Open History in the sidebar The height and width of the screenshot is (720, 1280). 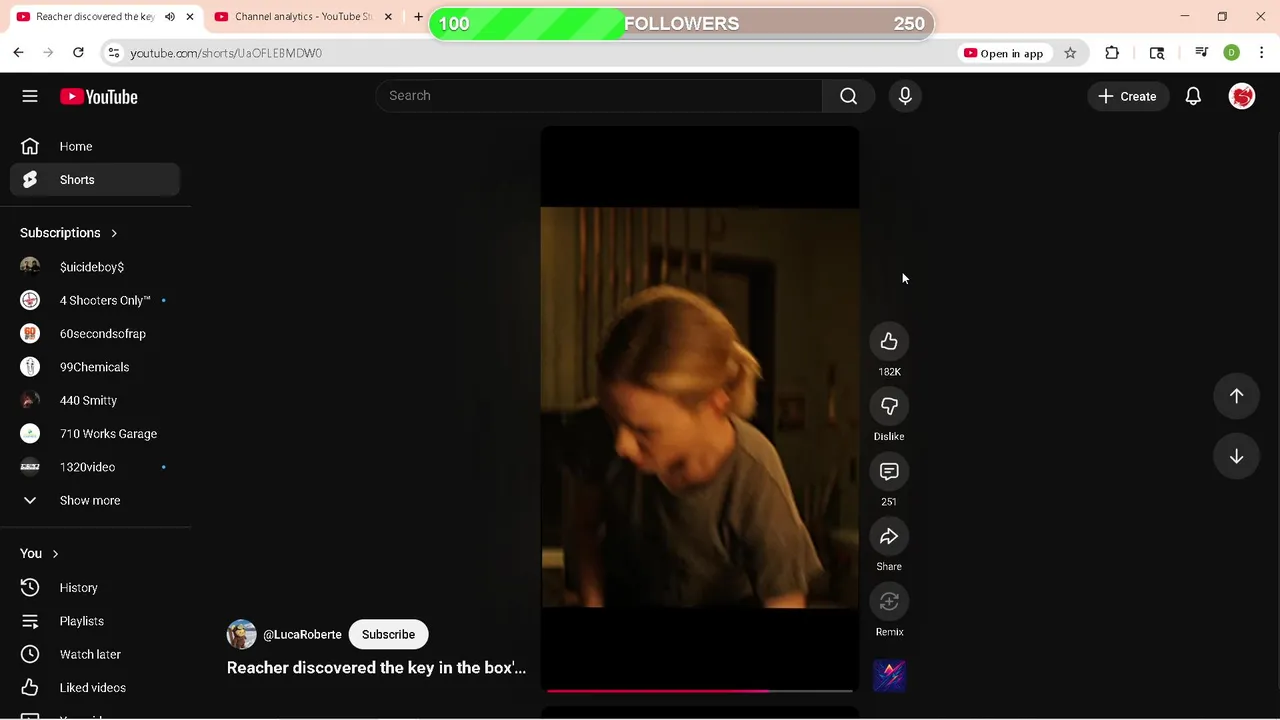click(95, 588)
